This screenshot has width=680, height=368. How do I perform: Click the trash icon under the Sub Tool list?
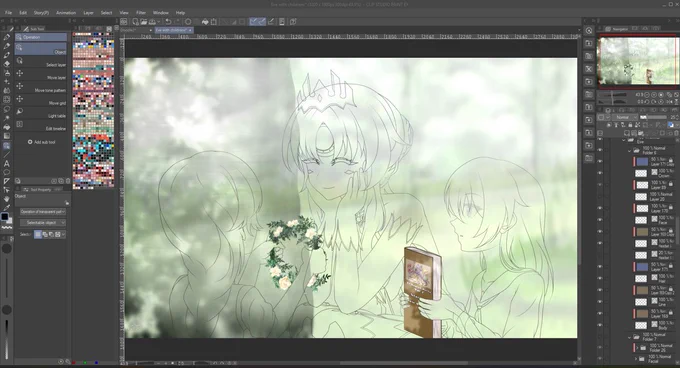[x=68, y=181]
